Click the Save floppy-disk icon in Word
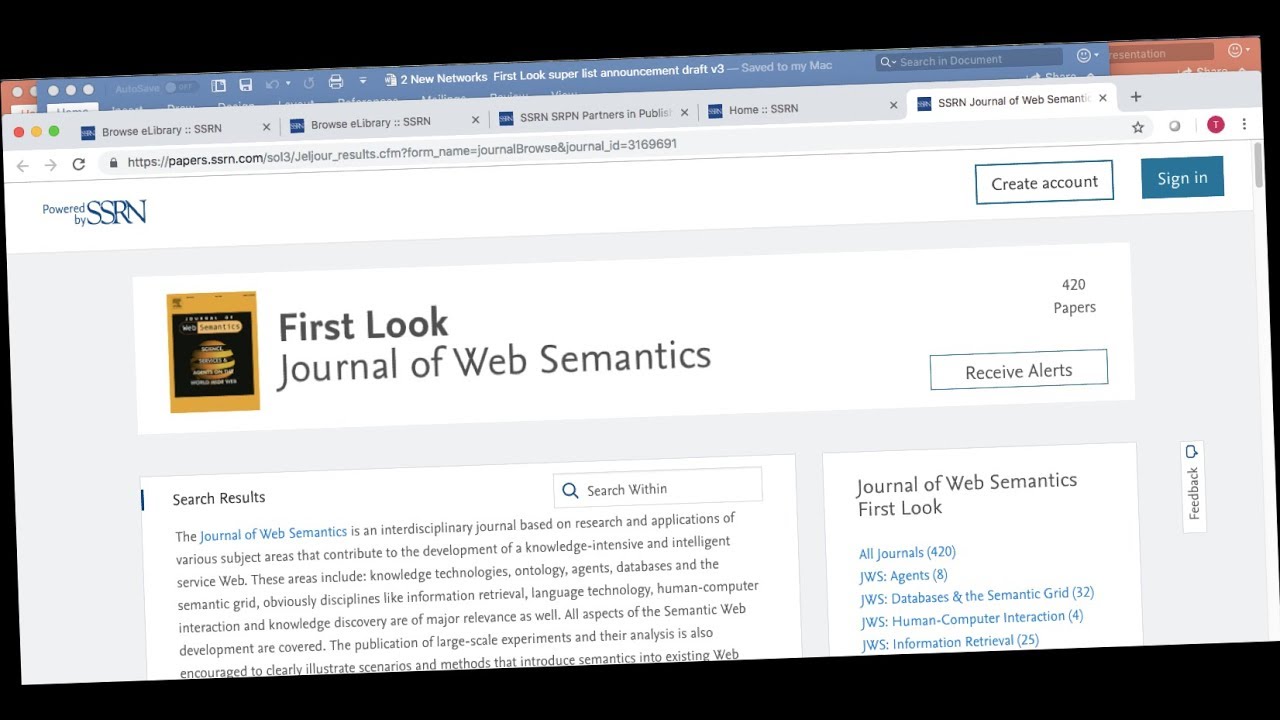 point(246,85)
